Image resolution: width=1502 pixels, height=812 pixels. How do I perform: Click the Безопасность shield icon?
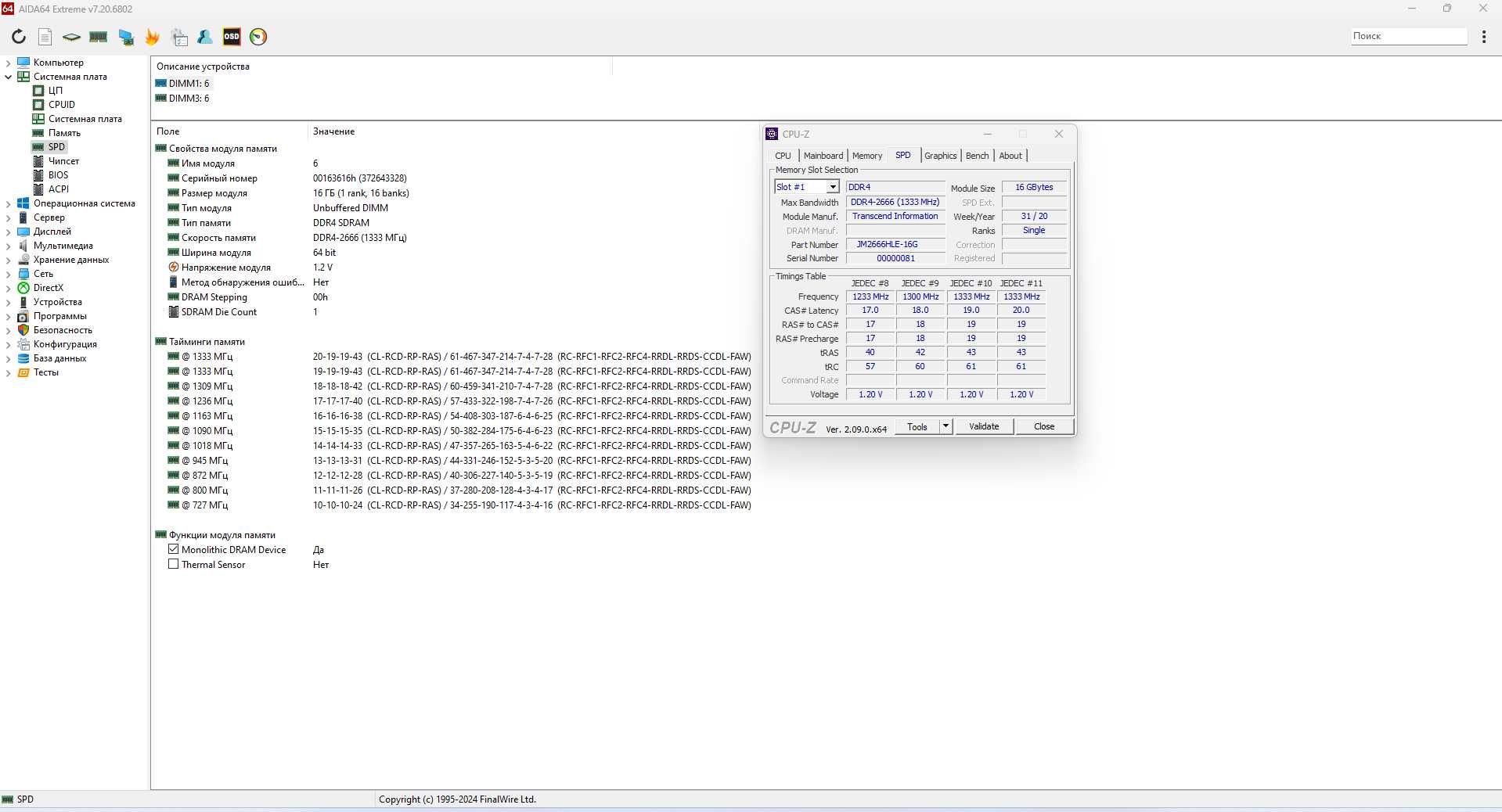(x=23, y=330)
